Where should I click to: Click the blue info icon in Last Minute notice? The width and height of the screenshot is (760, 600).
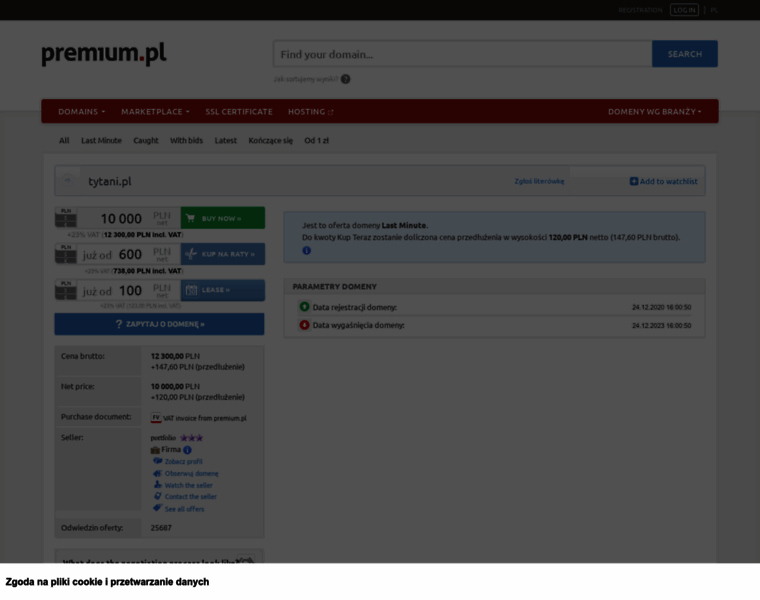pyautogui.click(x=306, y=251)
